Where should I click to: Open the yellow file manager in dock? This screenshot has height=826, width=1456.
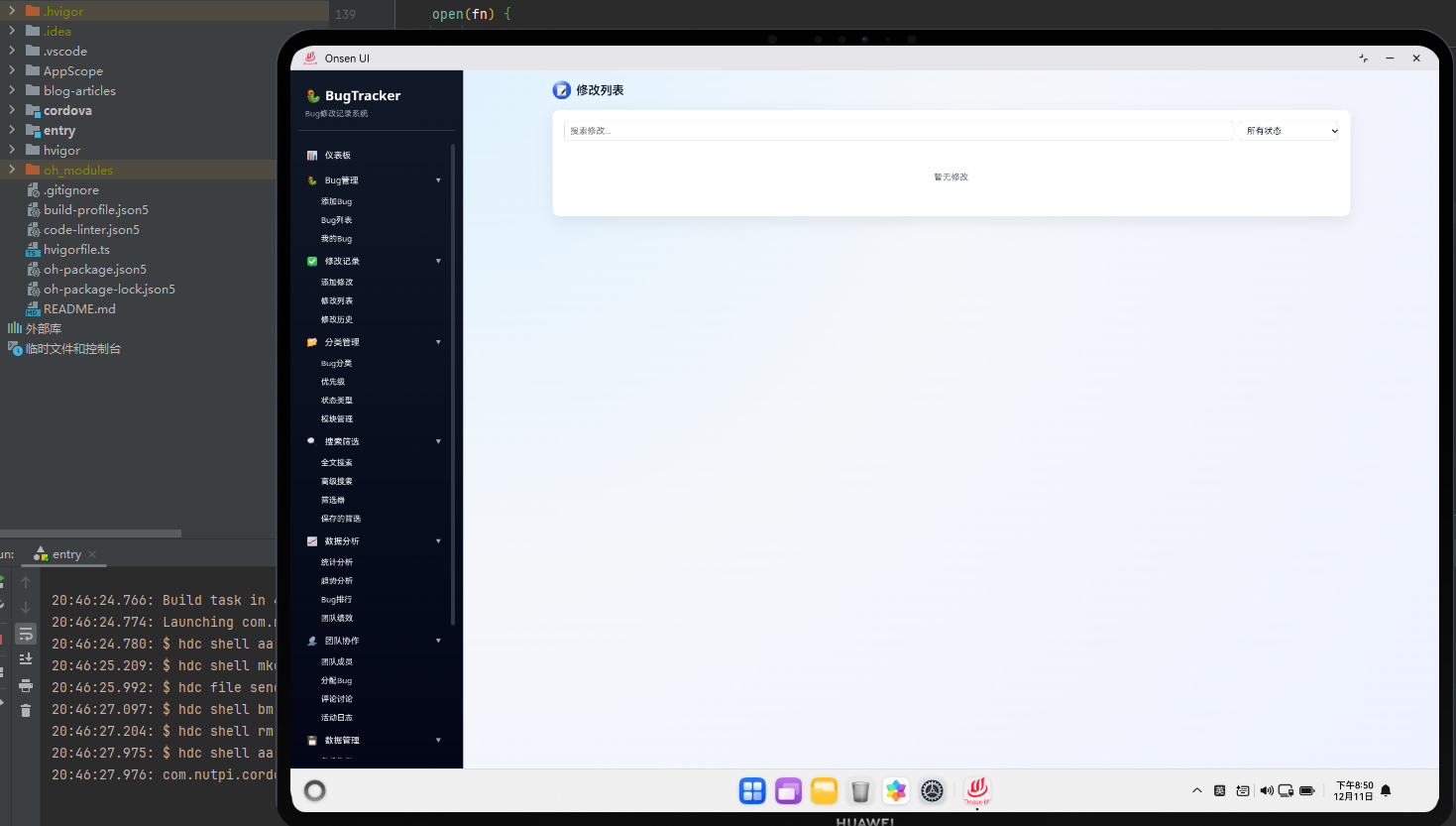tap(824, 790)
